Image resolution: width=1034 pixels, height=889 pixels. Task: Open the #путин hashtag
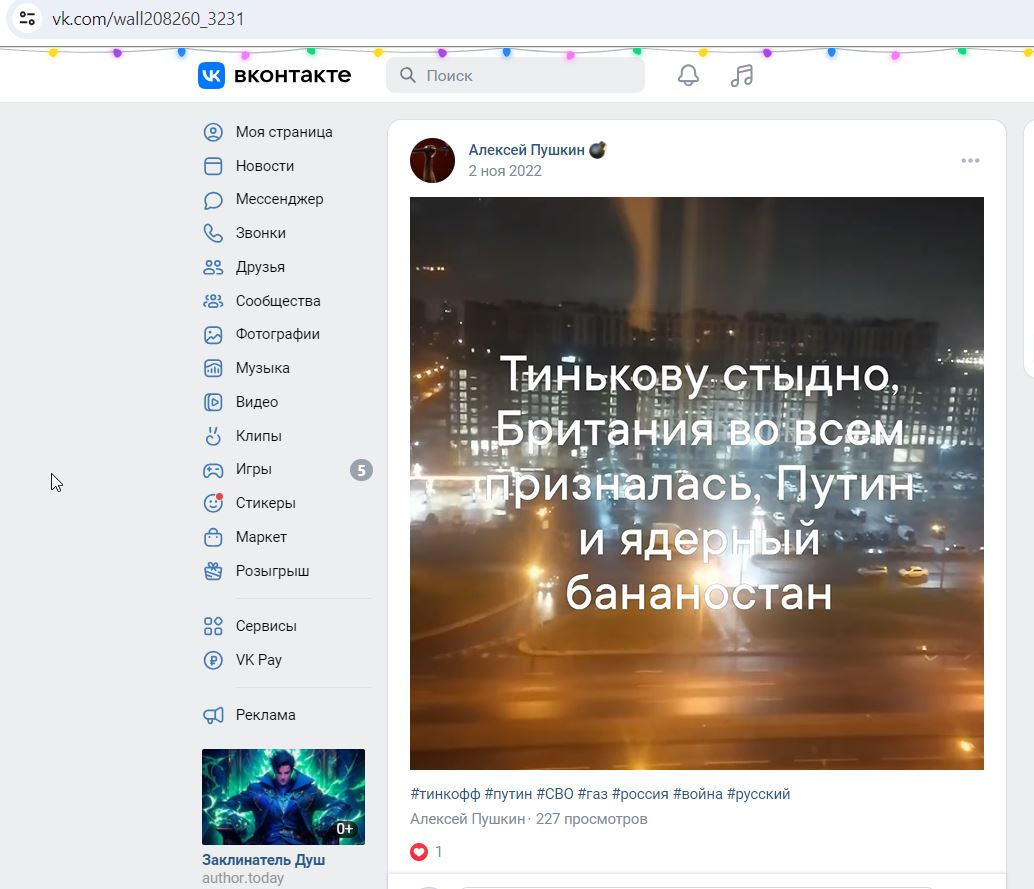(x=508, y=794)
